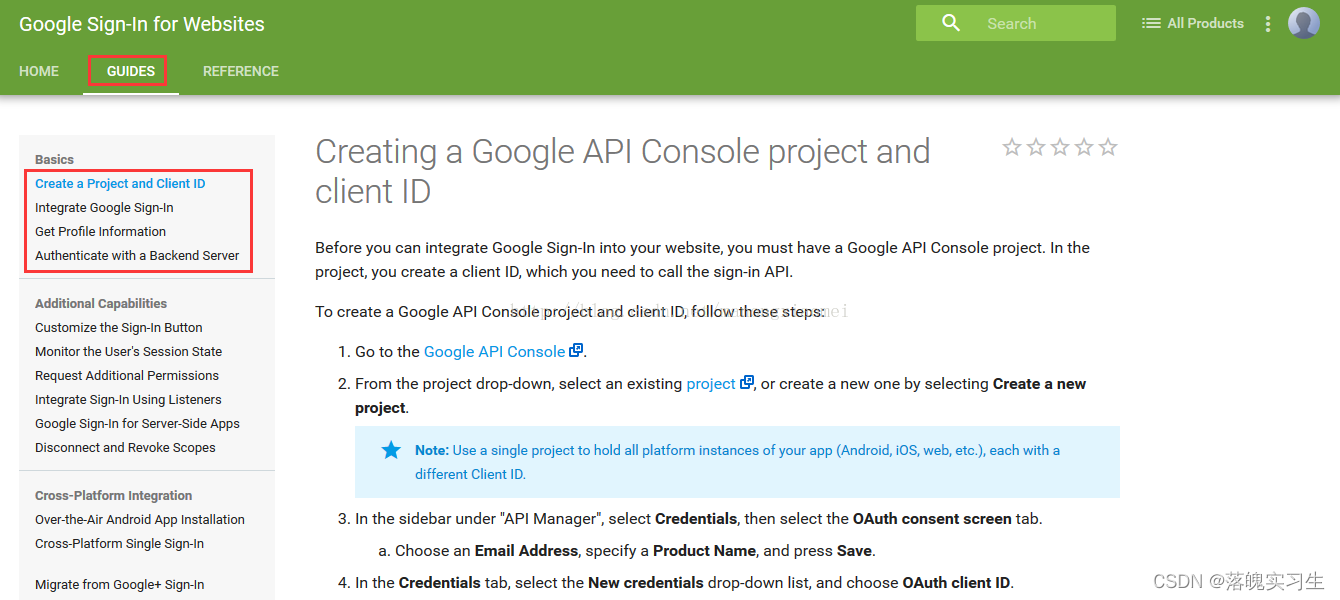Click the All Products list icon
Image resolution: width=1340 pixels, height=600 pixels.
coord(1151,23)
